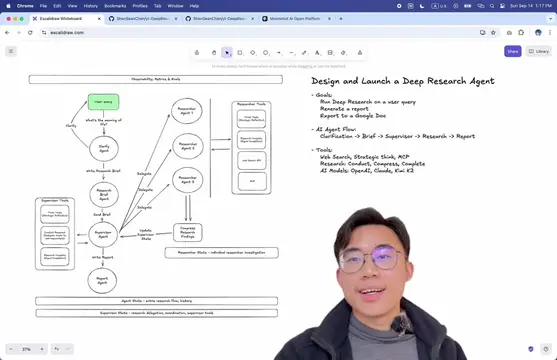Open the Edit menu
This screenshot has height=360, width=557.
pyautogui.click(x=57, y=6)
